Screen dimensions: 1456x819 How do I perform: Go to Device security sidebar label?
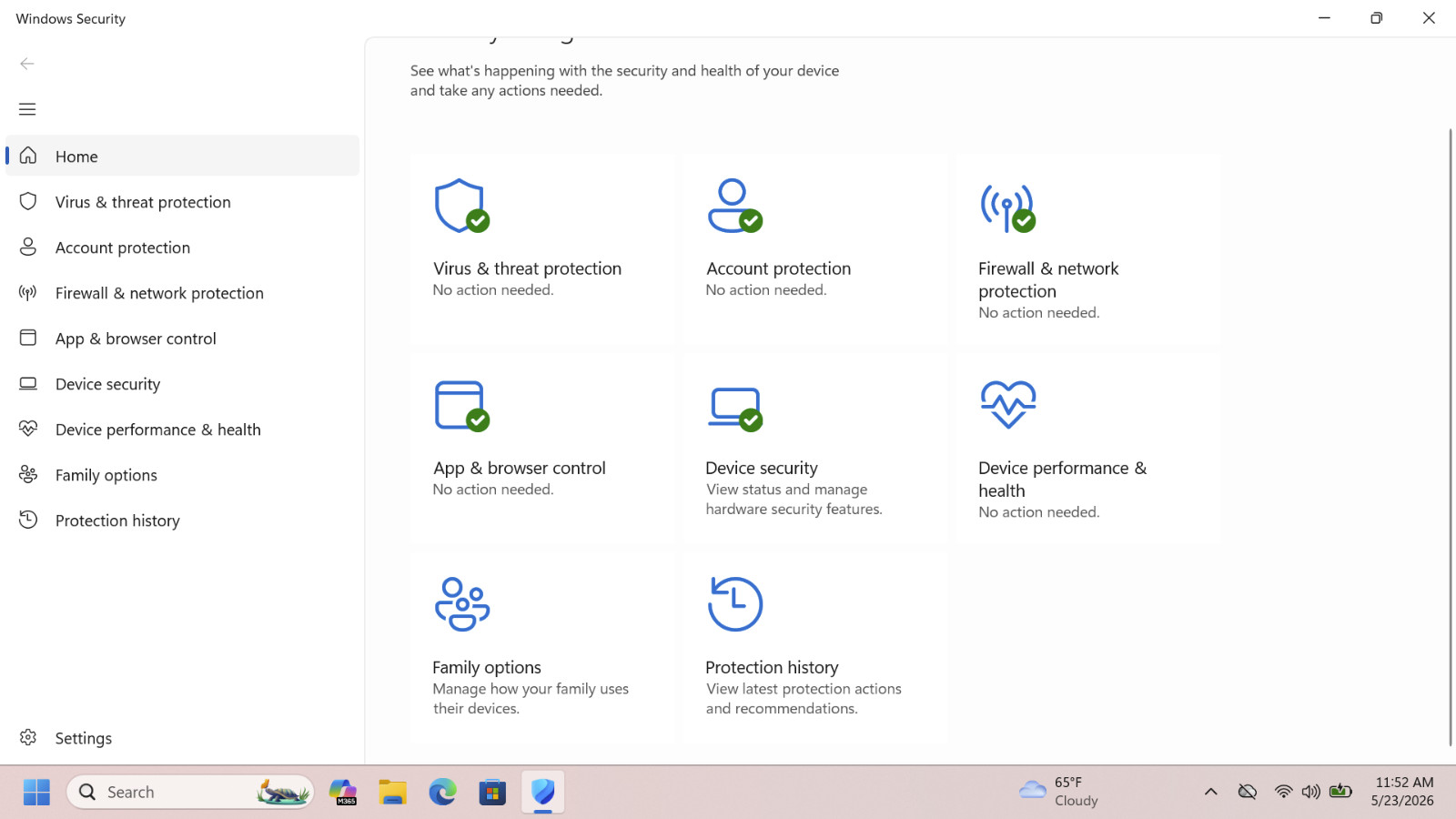click(107, 384)
